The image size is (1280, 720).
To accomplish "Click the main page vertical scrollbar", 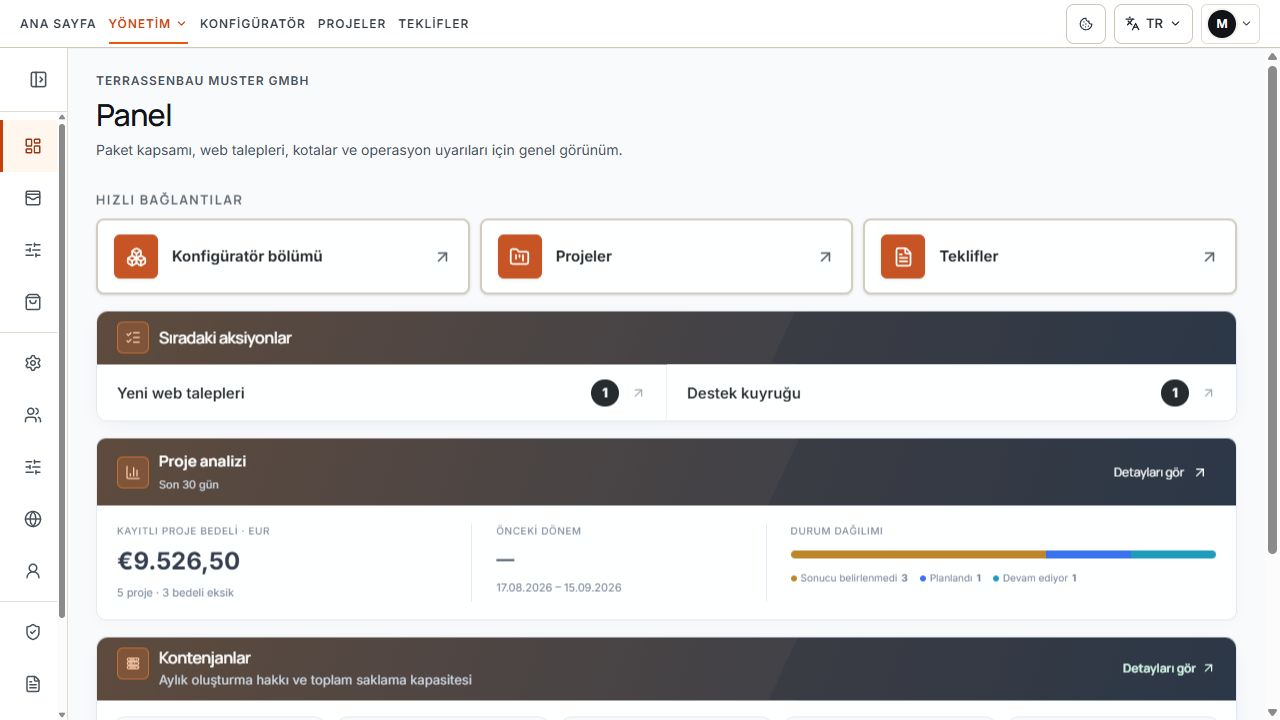I will click(1272, 310).
